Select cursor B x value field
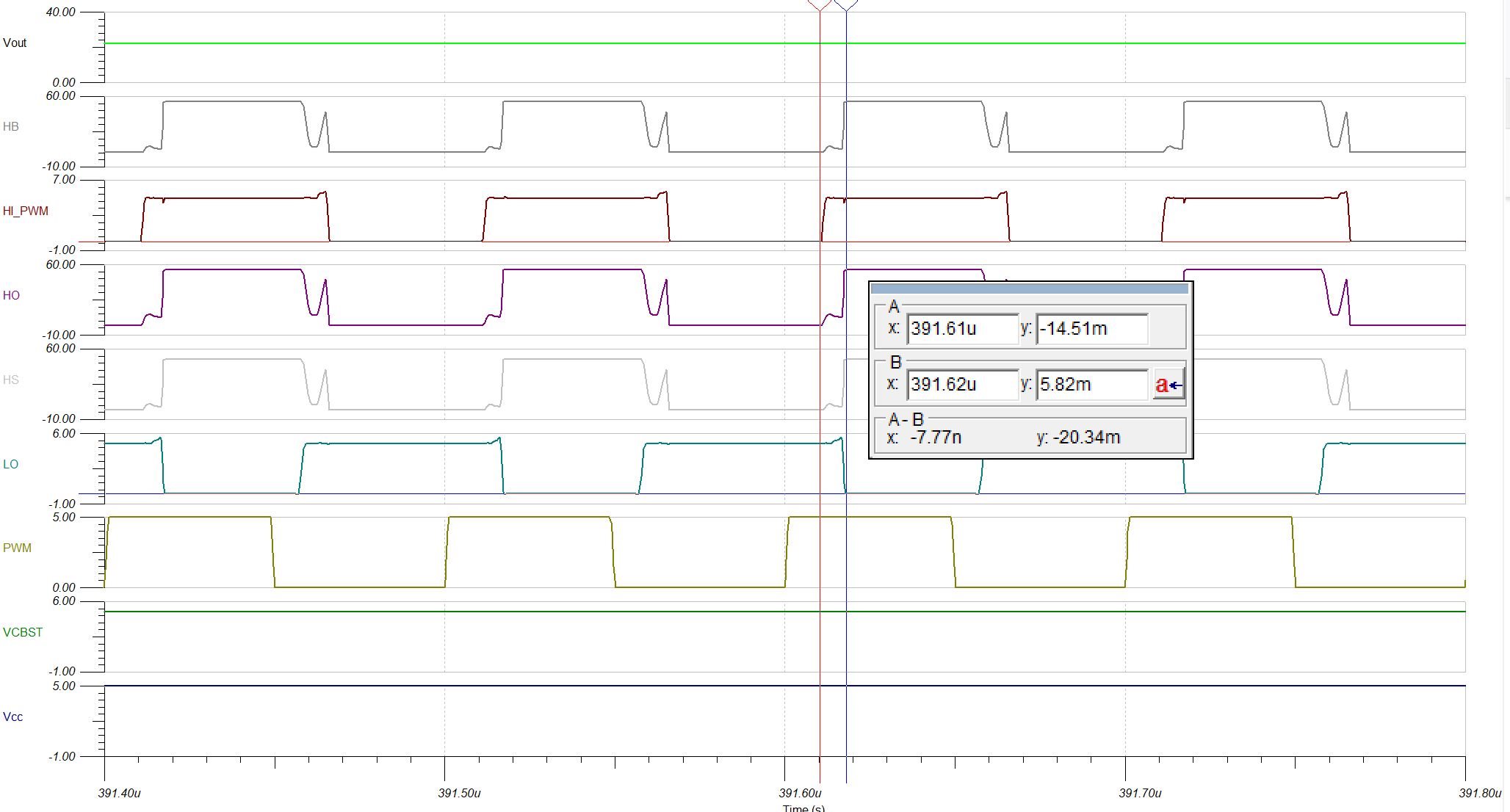Image resolution: width=1510 pixels, height=812 pixels. click(x=963, y=384)
